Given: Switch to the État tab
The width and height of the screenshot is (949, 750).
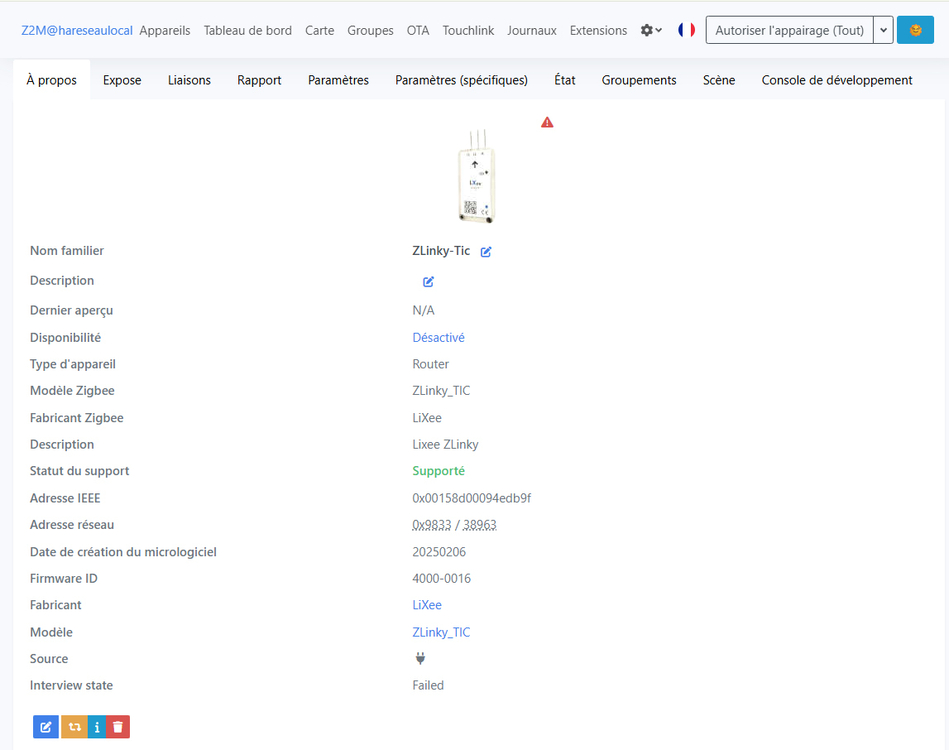Looking at the screenshot, I should click(x=565, y=80).
